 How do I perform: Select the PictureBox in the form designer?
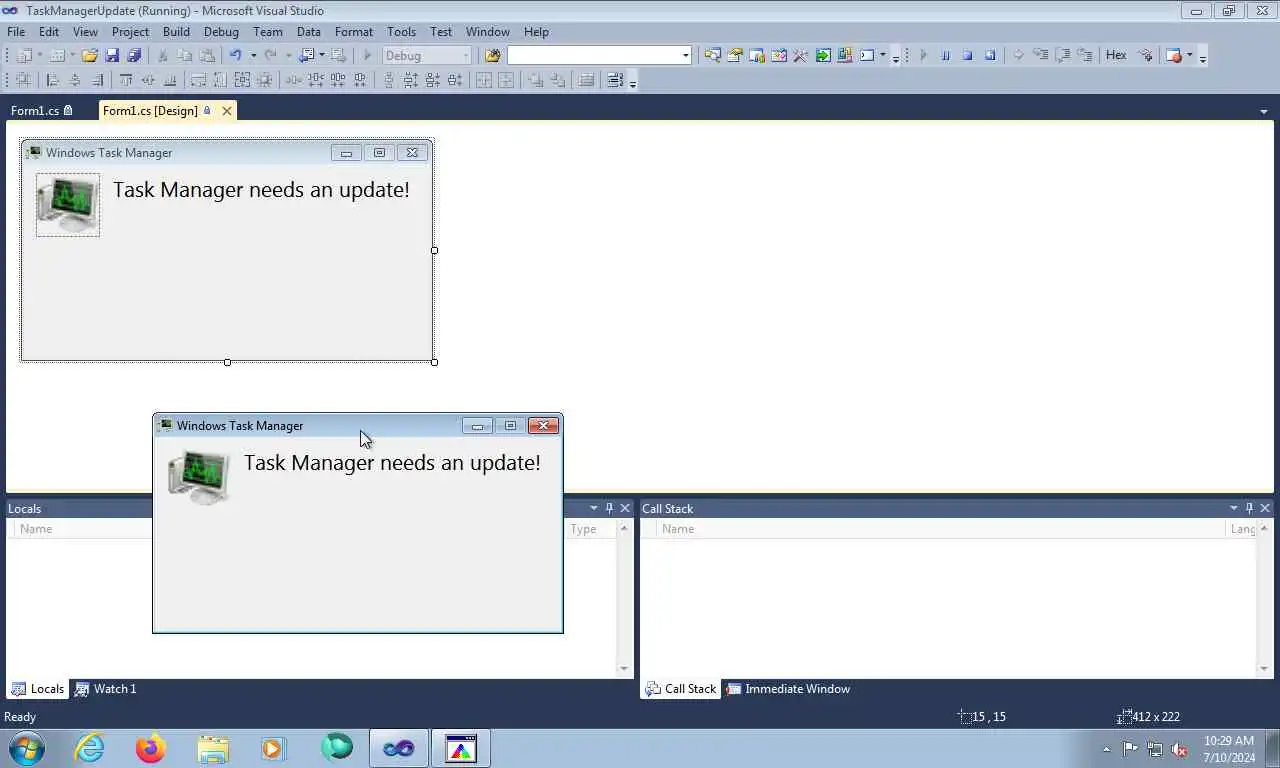pos(68,205)
